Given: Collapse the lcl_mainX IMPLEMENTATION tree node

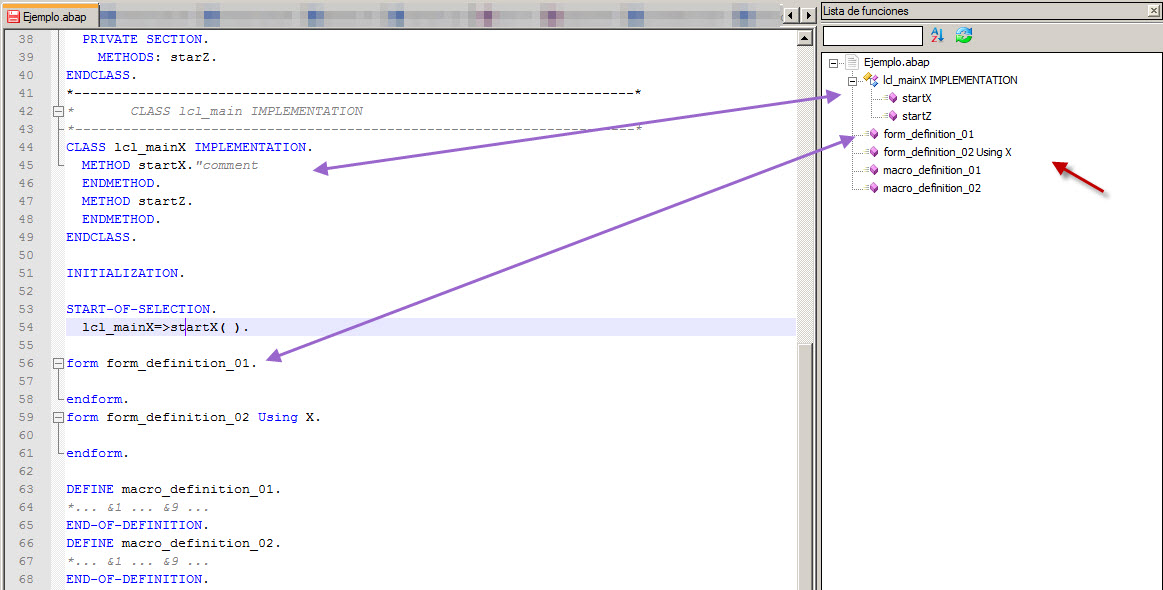Looking at the screenshot, I should pyautogui.click(x=851, y=80).
